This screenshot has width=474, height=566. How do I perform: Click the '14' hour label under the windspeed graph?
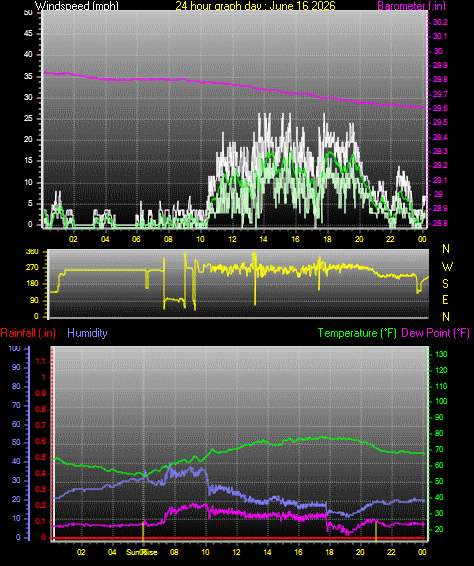point(264,239)
